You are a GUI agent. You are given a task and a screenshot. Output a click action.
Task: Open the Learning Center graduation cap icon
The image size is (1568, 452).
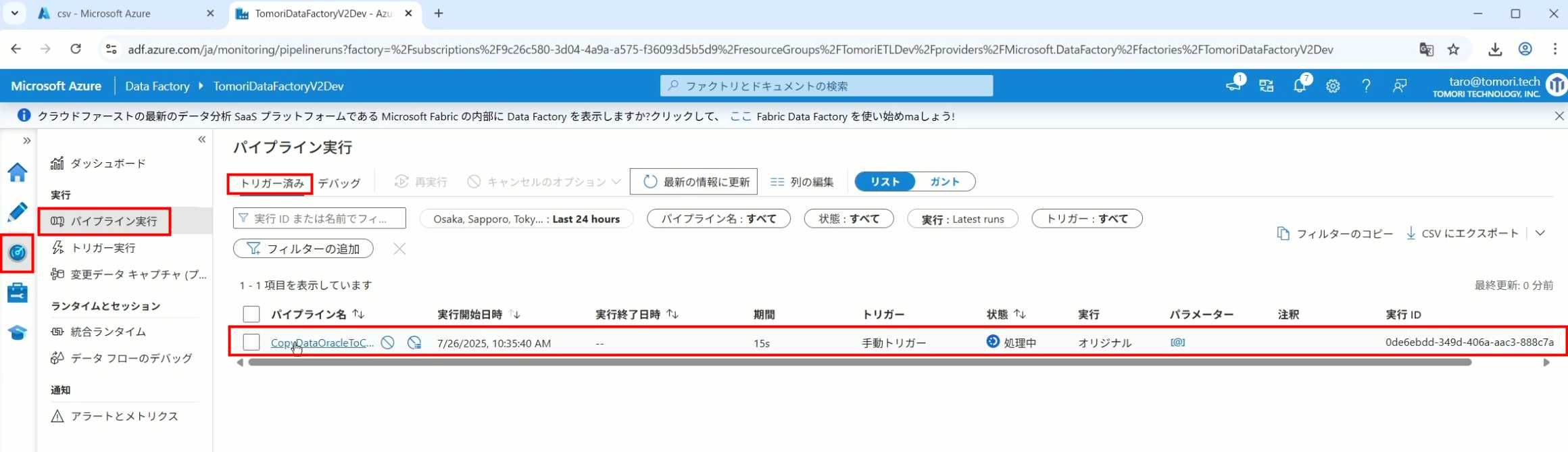[17, 333]
